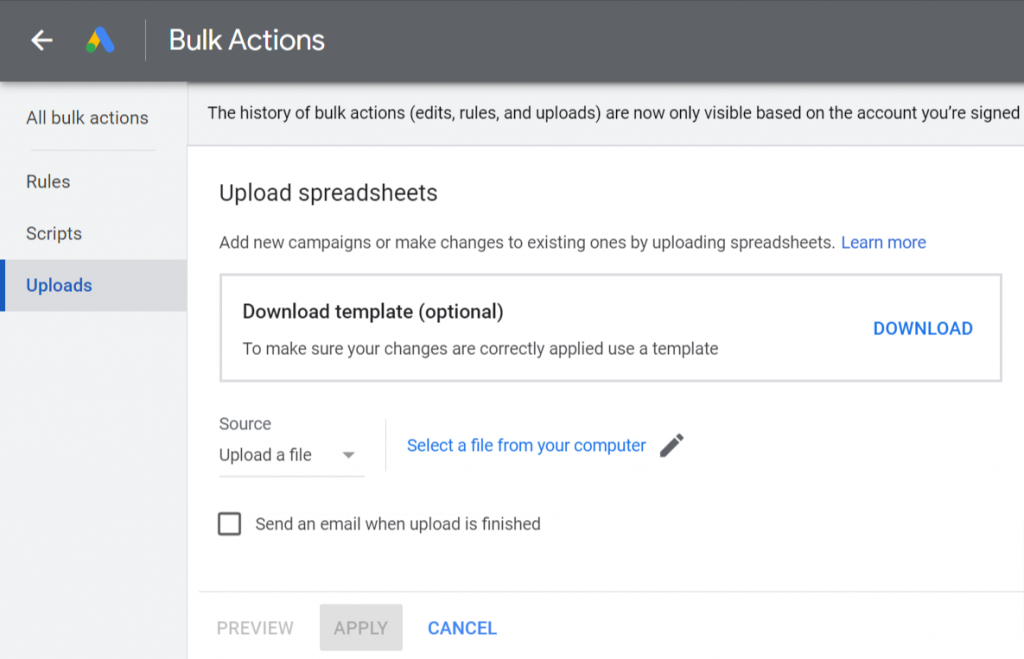The width and height of the screenshot is (1024, 659).
Task: Open All bulk actions
Action: click(x=88, y=118)
